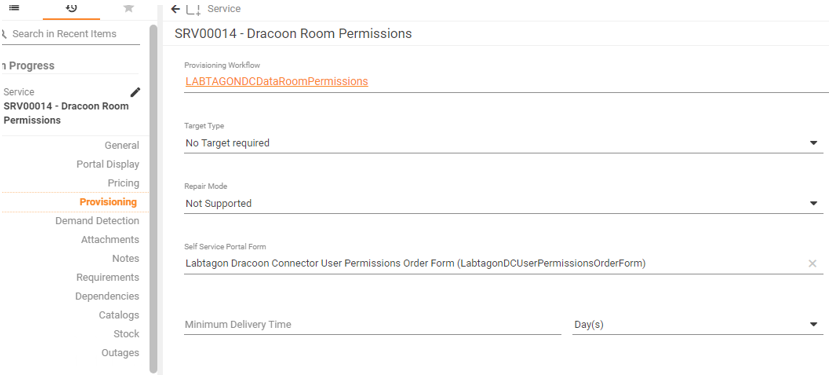
Task: Click the pencil edit icon beside Service
Action: 136,92
